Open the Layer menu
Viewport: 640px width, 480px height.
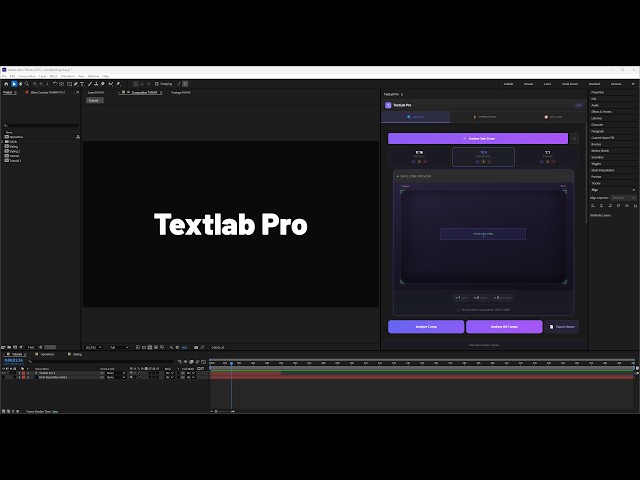tap(42, 76)
